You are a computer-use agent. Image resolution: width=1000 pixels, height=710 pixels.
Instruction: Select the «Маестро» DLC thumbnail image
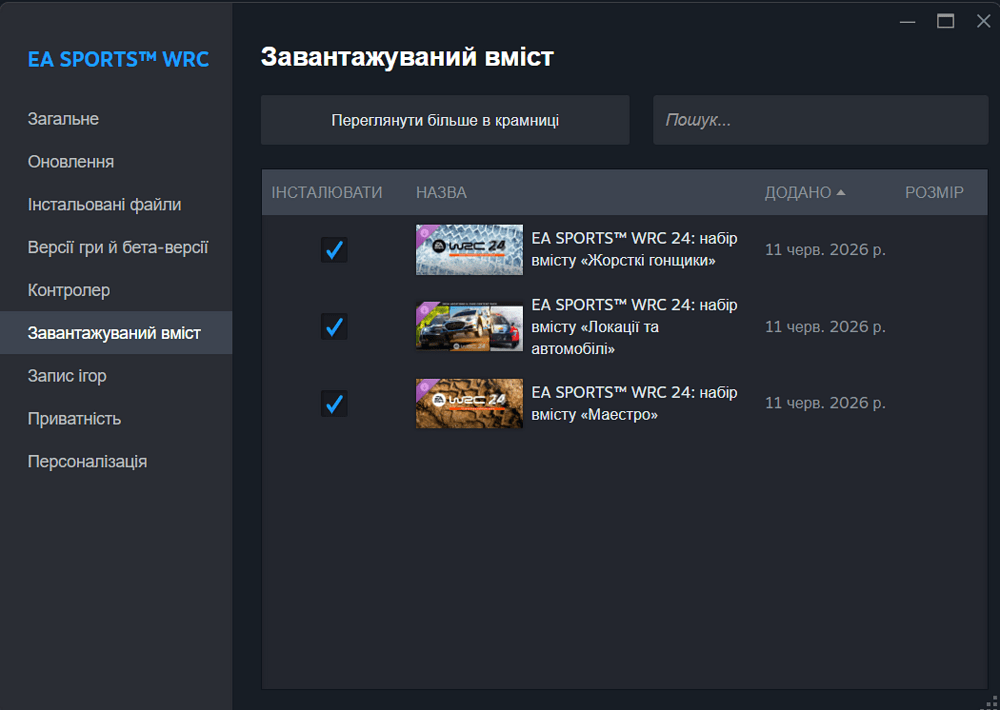coord(469,403)
